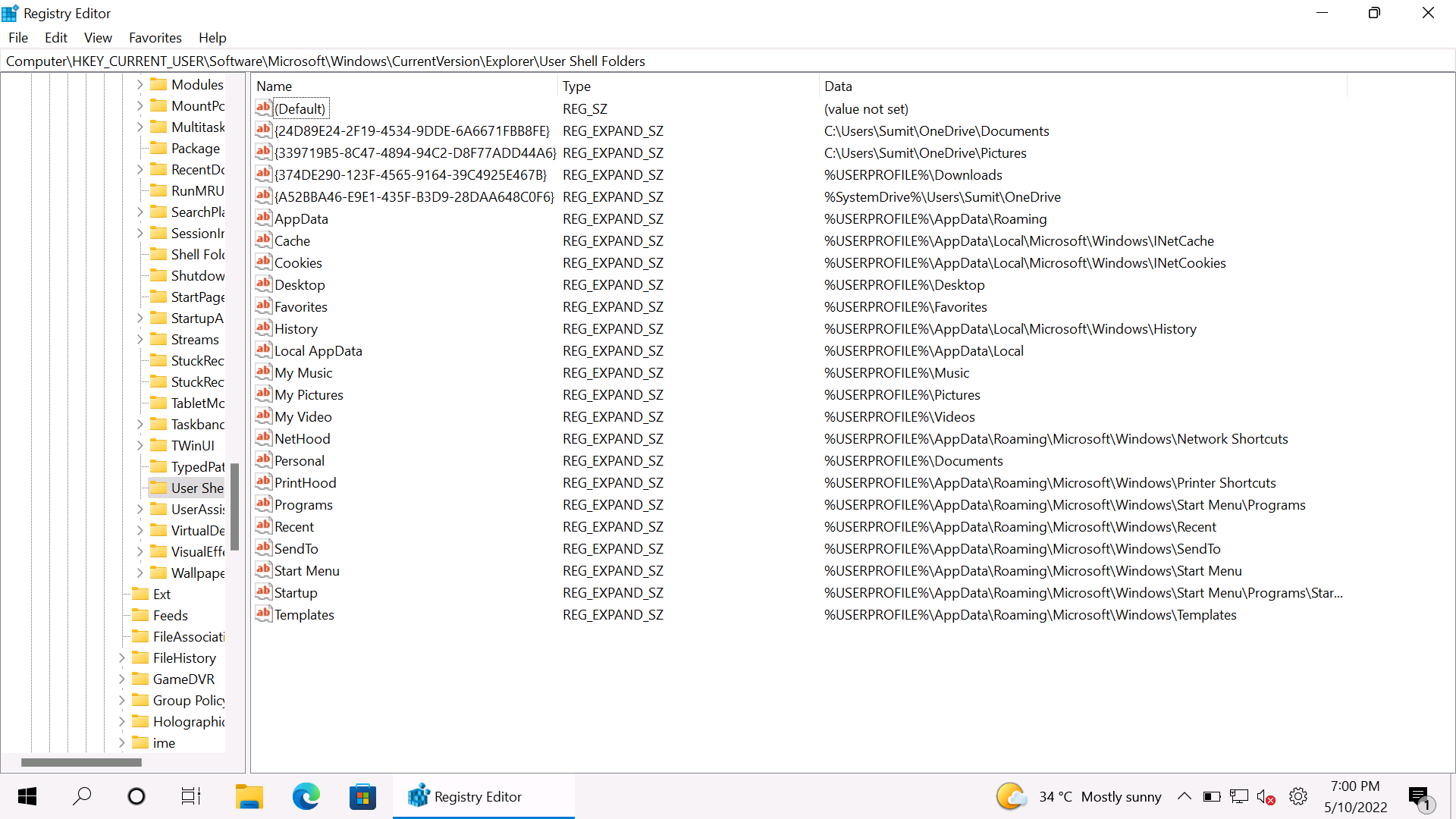Open the Microsoft Store taskbar icon
The image size is (1456, 819).
click(362, 796)
